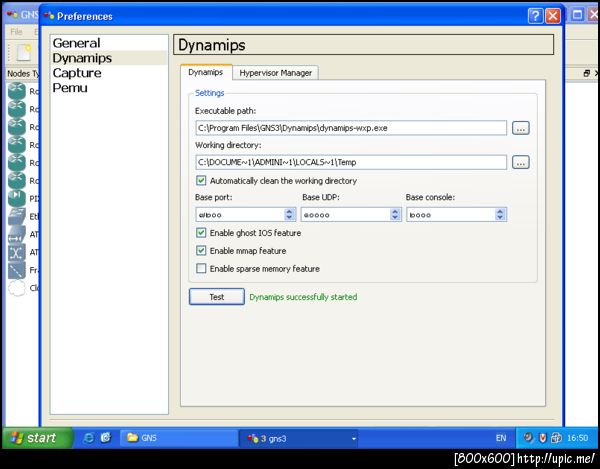Disable the ghost IOS feature checkbox
600x469 pixels.
pos(201,233)
